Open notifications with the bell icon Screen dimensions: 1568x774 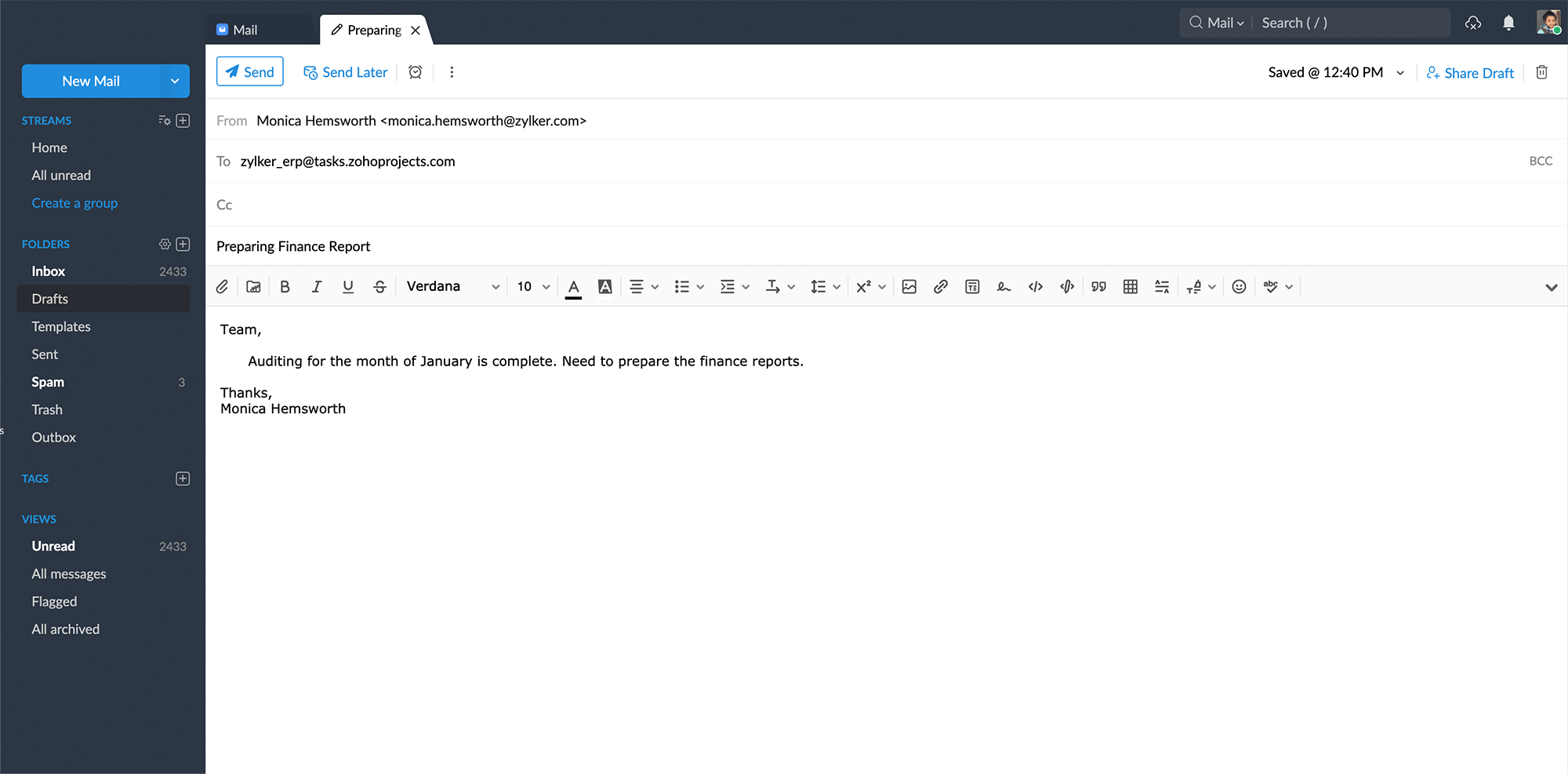[1508, 23]
